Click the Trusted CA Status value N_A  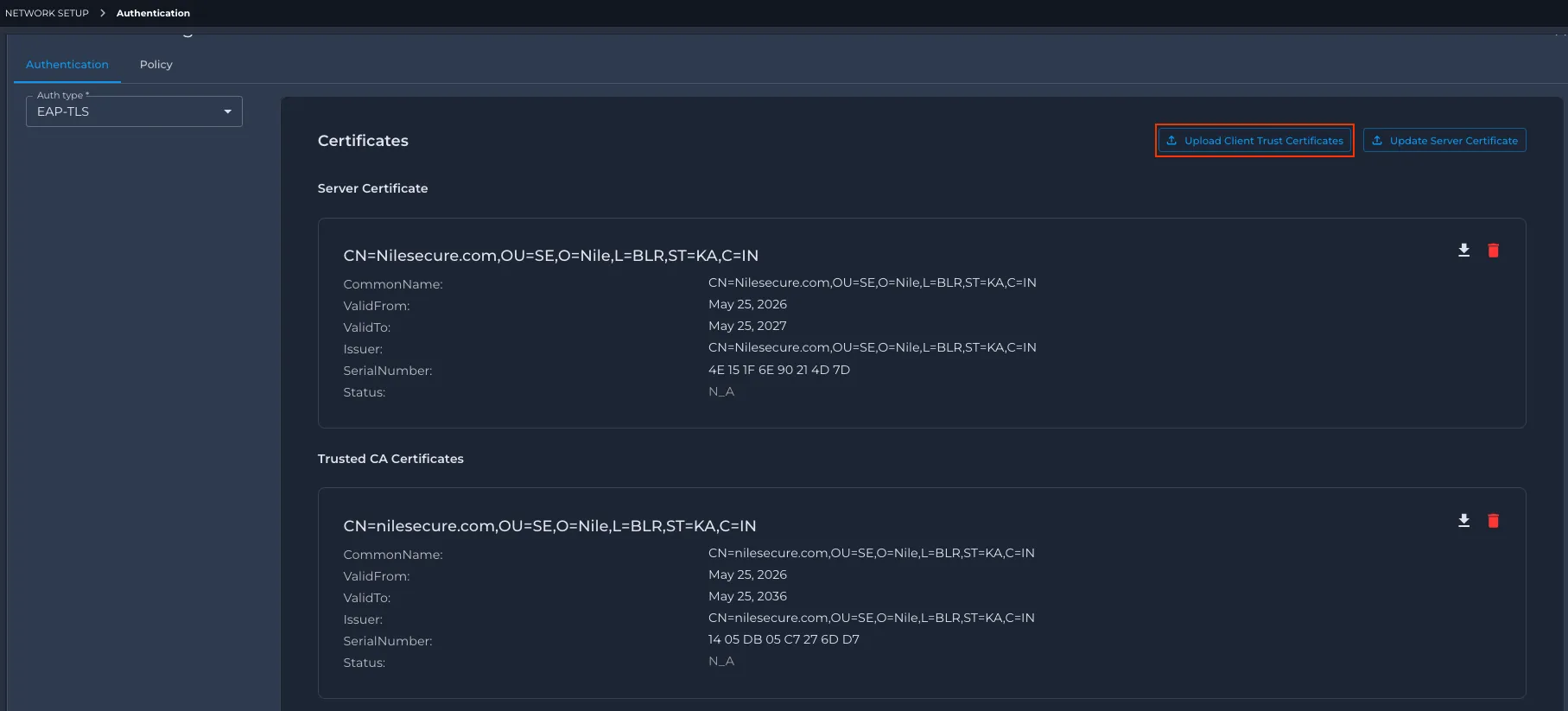click(721, 661)
